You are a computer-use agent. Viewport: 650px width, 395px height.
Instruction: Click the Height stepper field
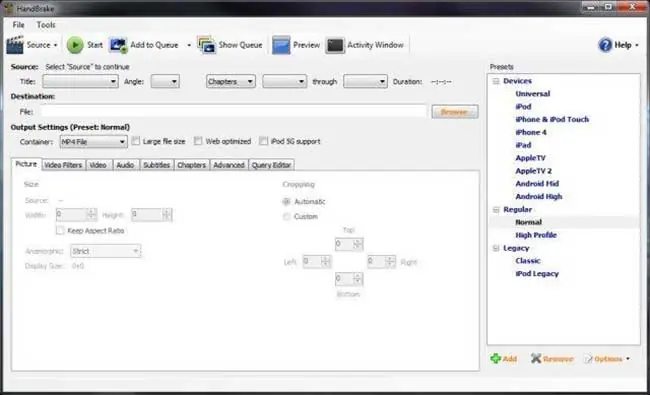pos(151,215)
